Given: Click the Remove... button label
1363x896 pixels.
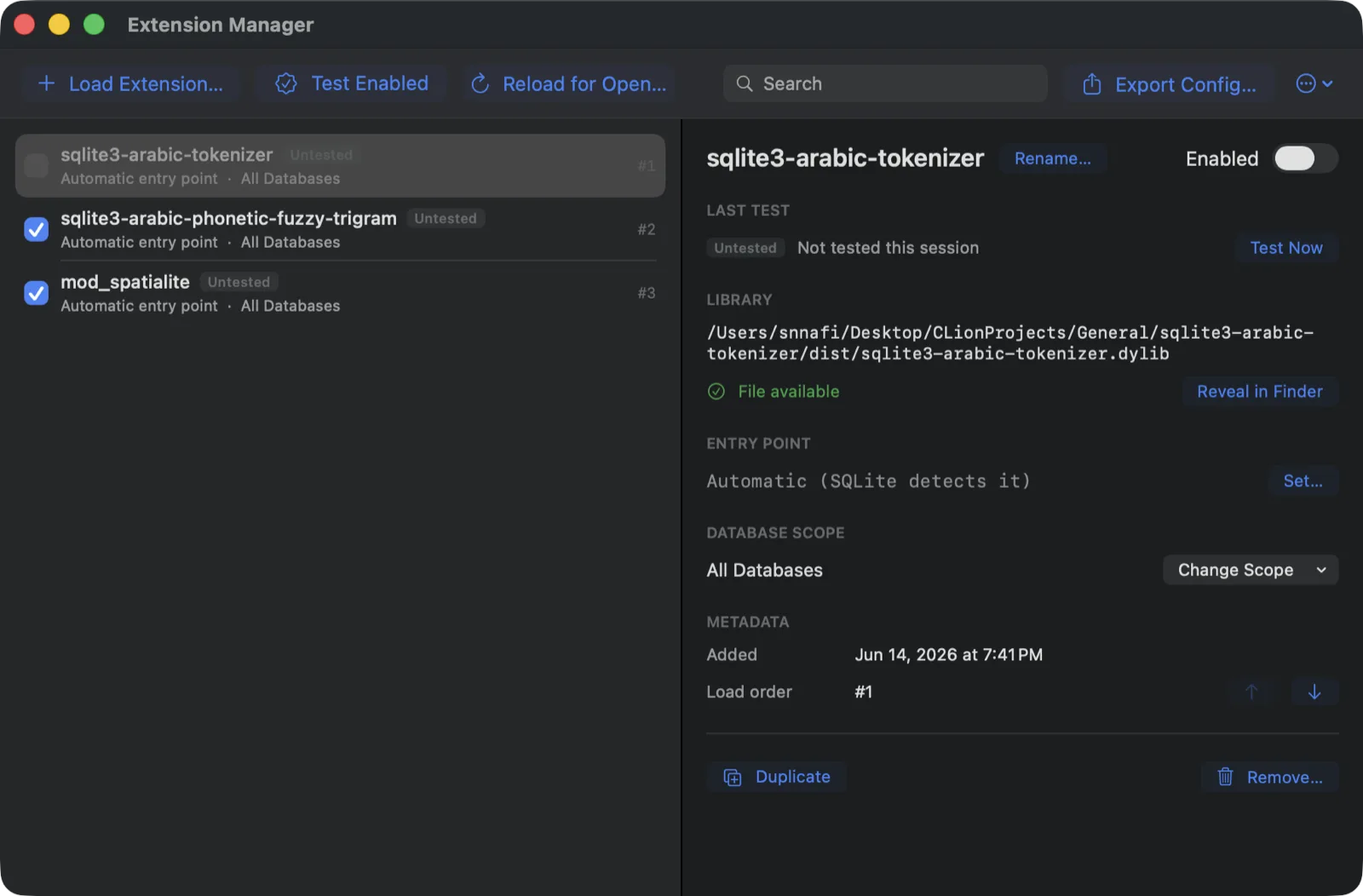Looking at the screenshot, I should click(1285, 777).
